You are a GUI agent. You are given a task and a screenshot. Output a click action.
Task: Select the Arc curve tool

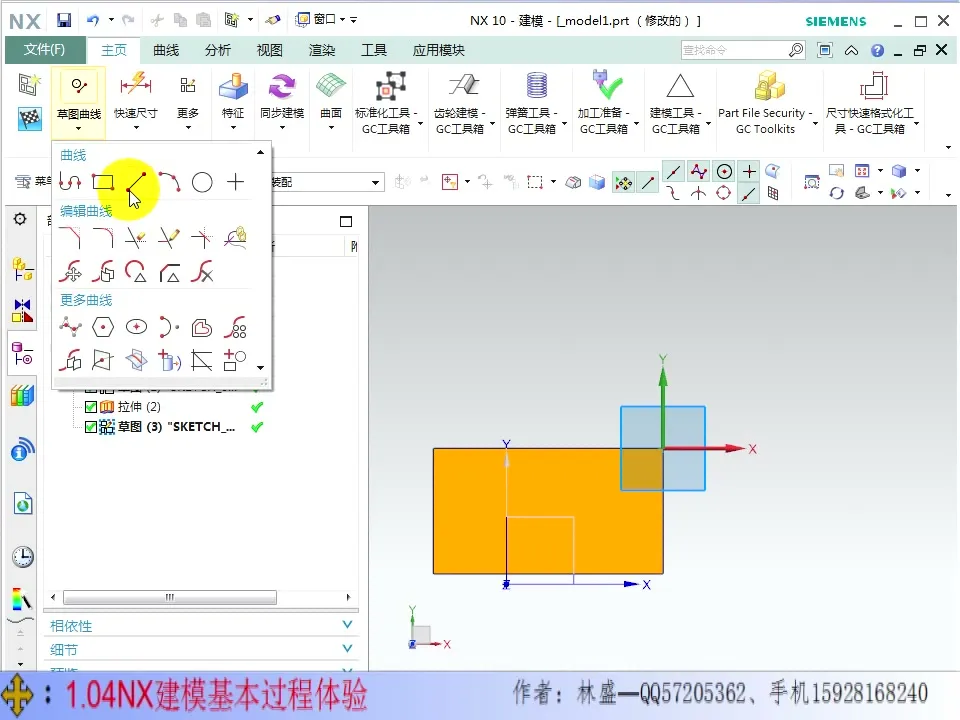(169, 182)
